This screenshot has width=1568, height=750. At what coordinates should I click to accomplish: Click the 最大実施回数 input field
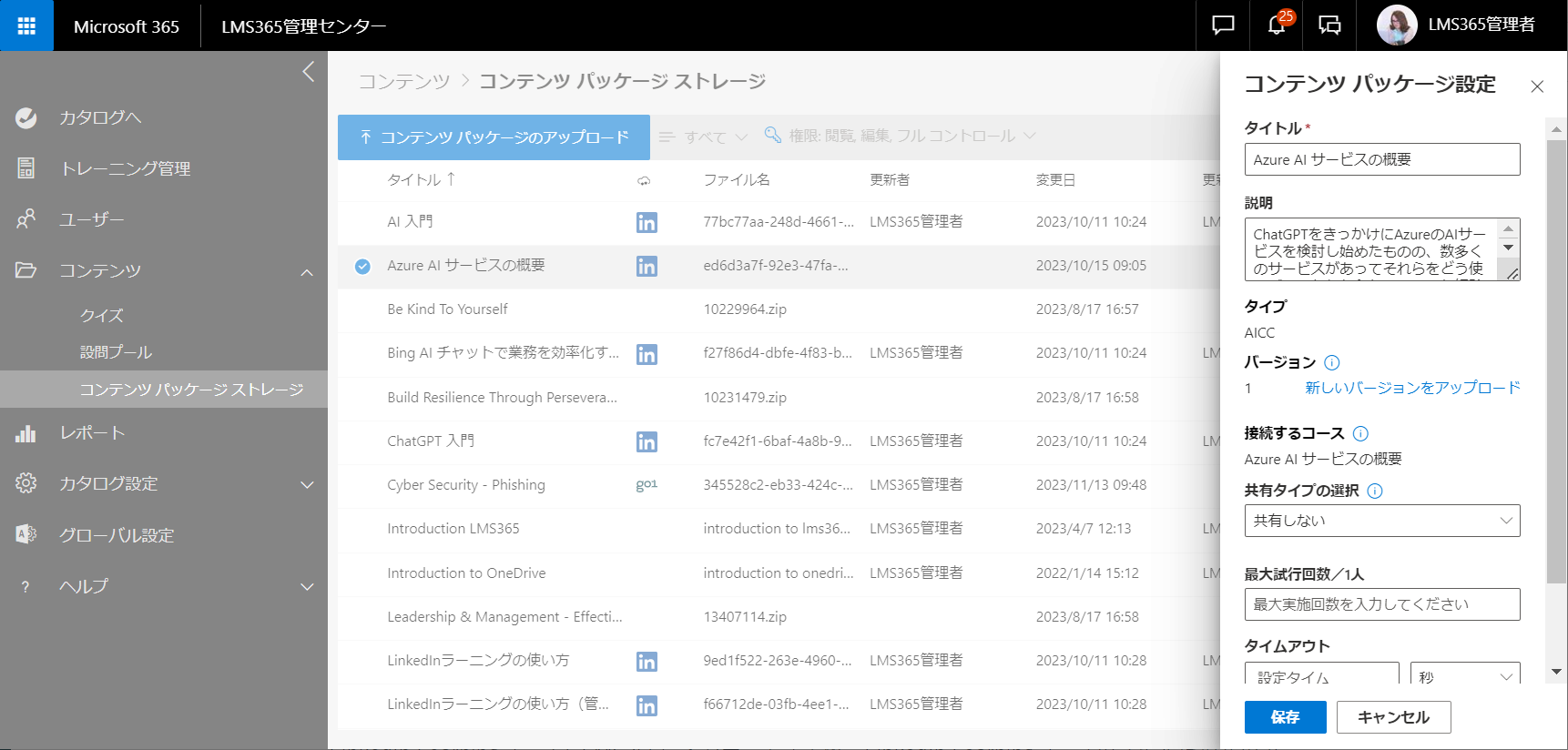pos(1382,604)
